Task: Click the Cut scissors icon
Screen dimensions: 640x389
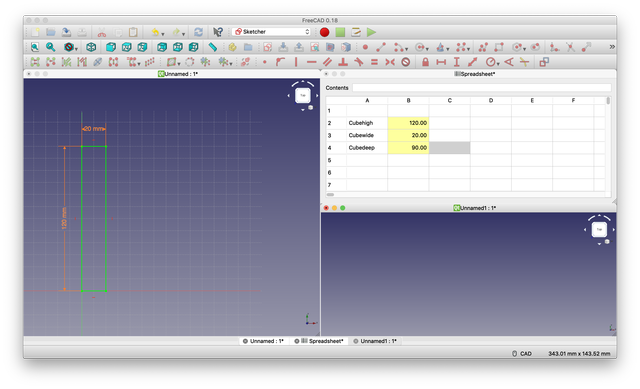Action: (x=102, y=32)
